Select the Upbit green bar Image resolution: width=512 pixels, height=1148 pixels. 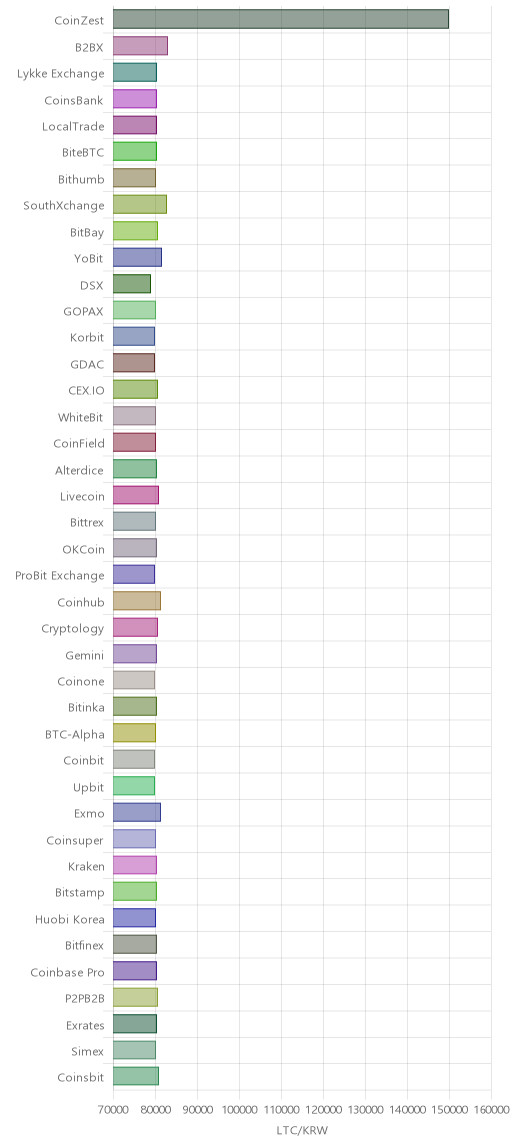(x=134, y=787)
